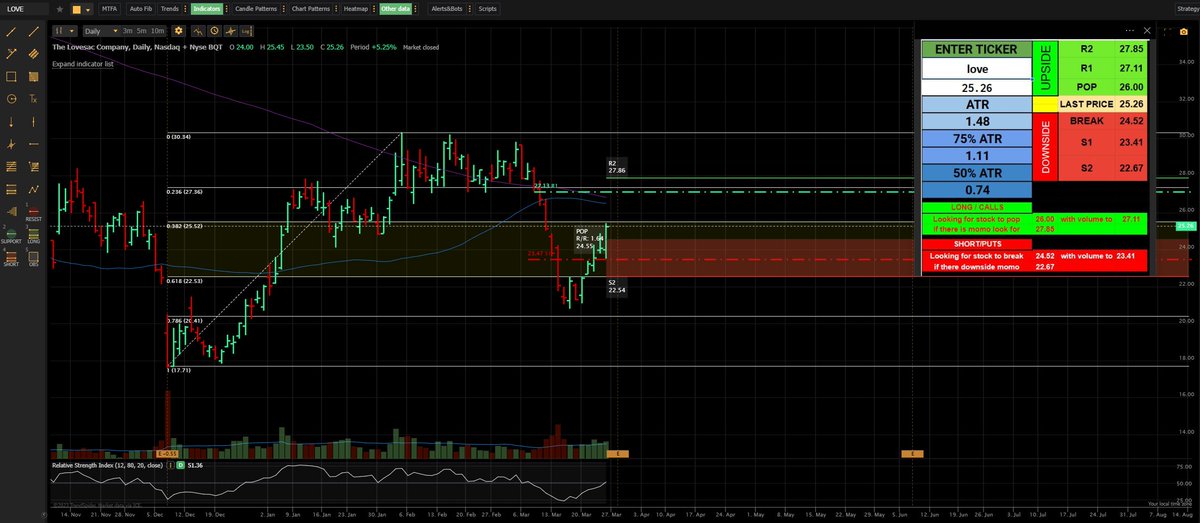
Task: Toggle the MTFA feature
Action: point(109,9)
